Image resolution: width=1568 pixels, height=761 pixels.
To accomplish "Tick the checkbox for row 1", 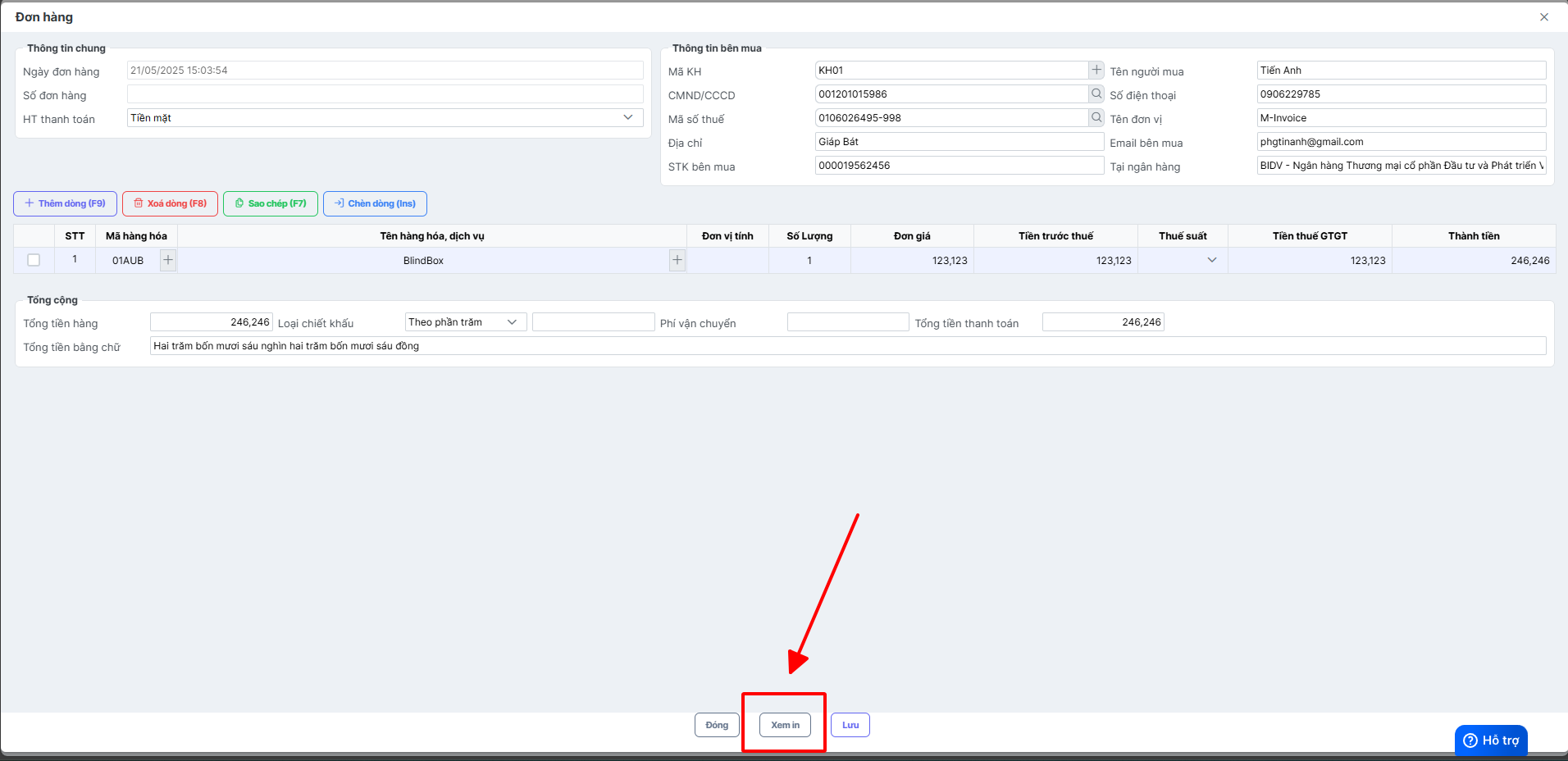I will pyautogui.click(x=34, y=260).
